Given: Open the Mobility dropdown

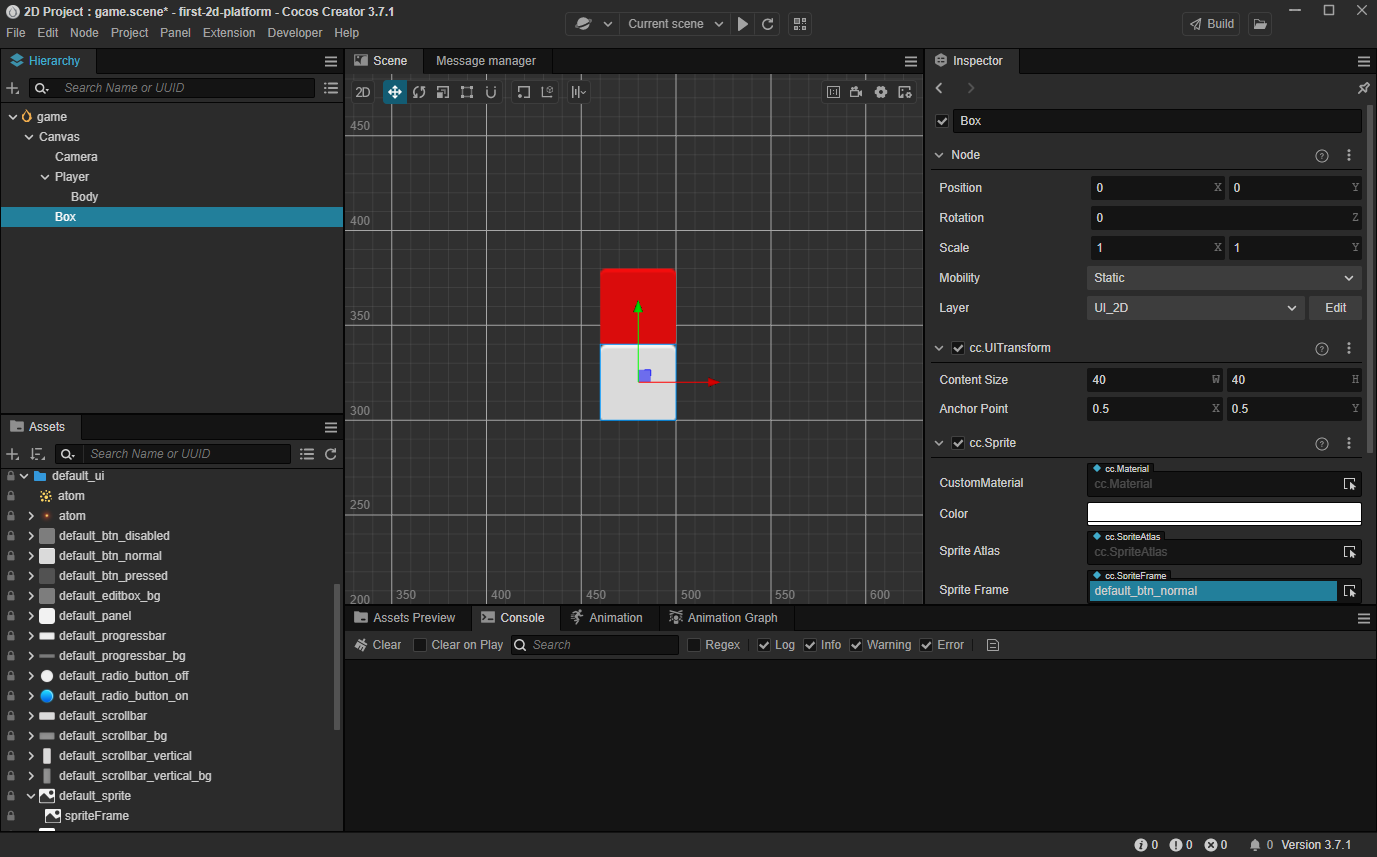Looking at the screenshot, I should (1223, 278).
